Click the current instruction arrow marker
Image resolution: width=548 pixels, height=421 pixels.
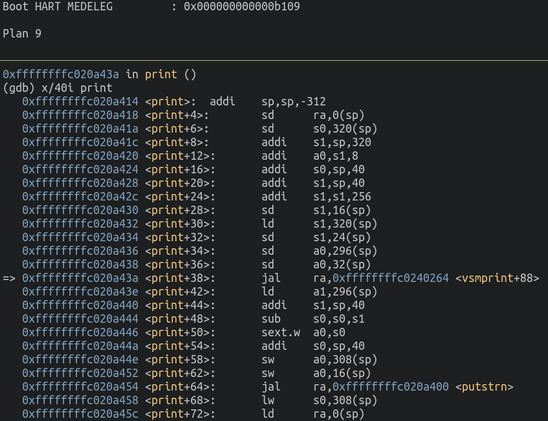[9, 278]
